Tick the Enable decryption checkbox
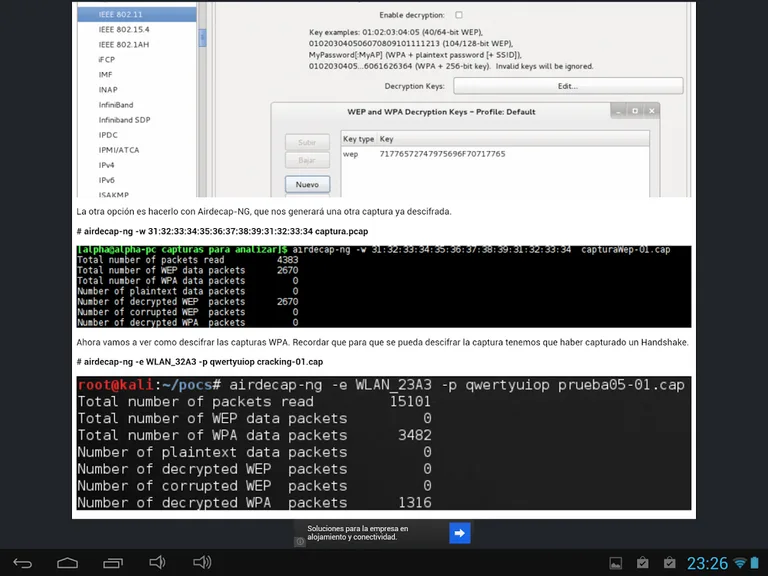The height and width of the screenshot is (576, 768). [x=458, y=15]
